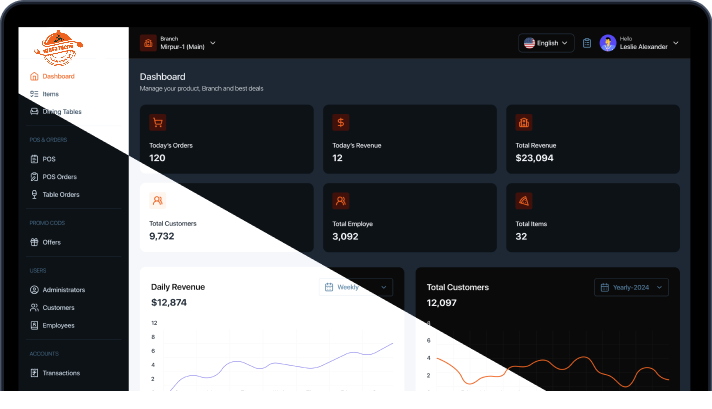Navigate to Transactions in Accounts section
712x409 pixels.
click(x=61, y=373)
